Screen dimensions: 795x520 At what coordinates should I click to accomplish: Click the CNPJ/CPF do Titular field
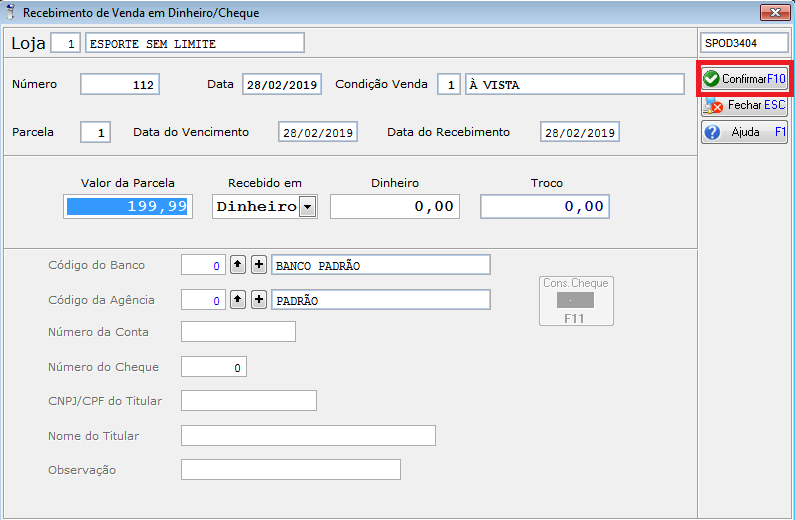pos(249,401)
